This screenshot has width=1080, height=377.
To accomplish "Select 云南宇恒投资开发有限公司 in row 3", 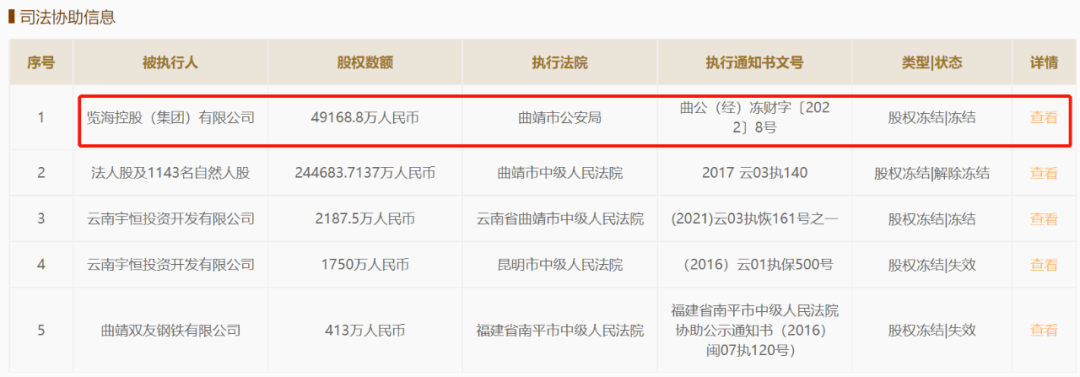I will (170, 220).
